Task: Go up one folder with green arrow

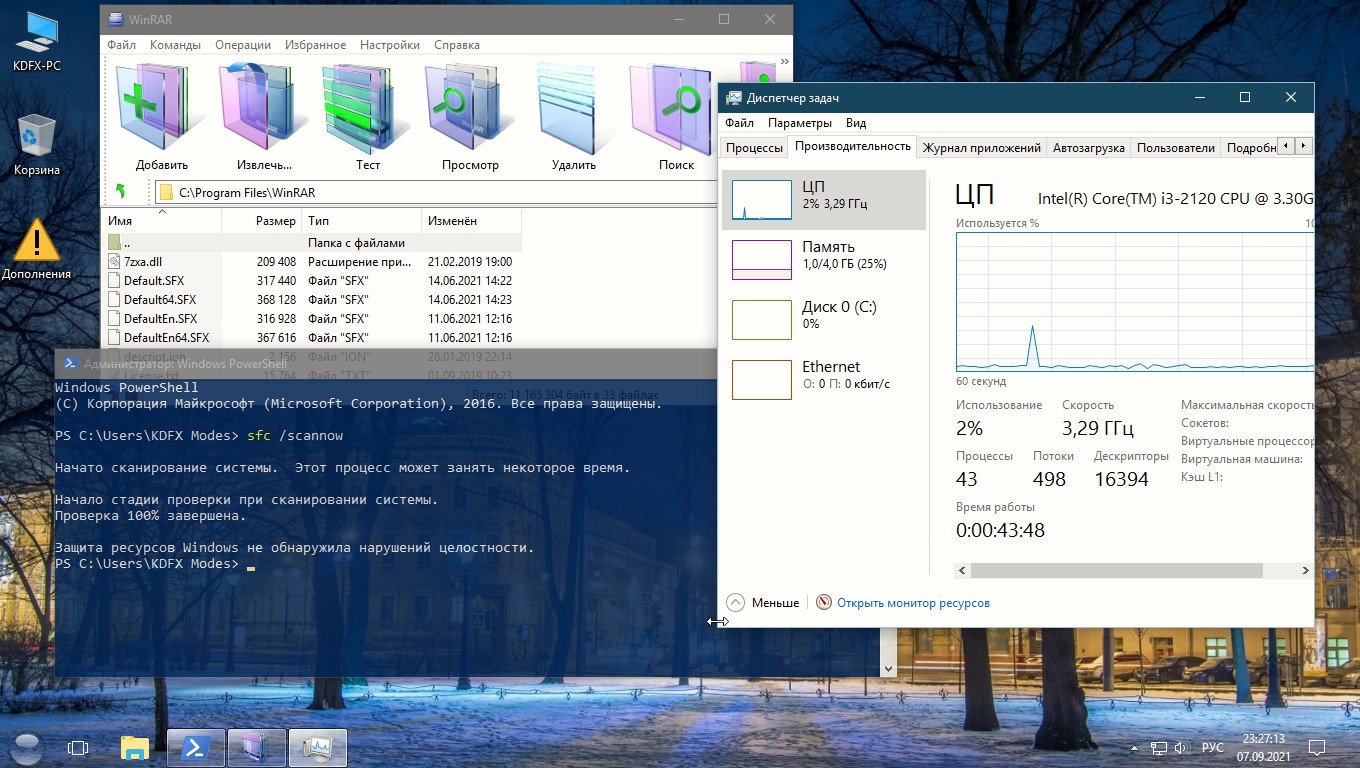Action: coord(121,192)
